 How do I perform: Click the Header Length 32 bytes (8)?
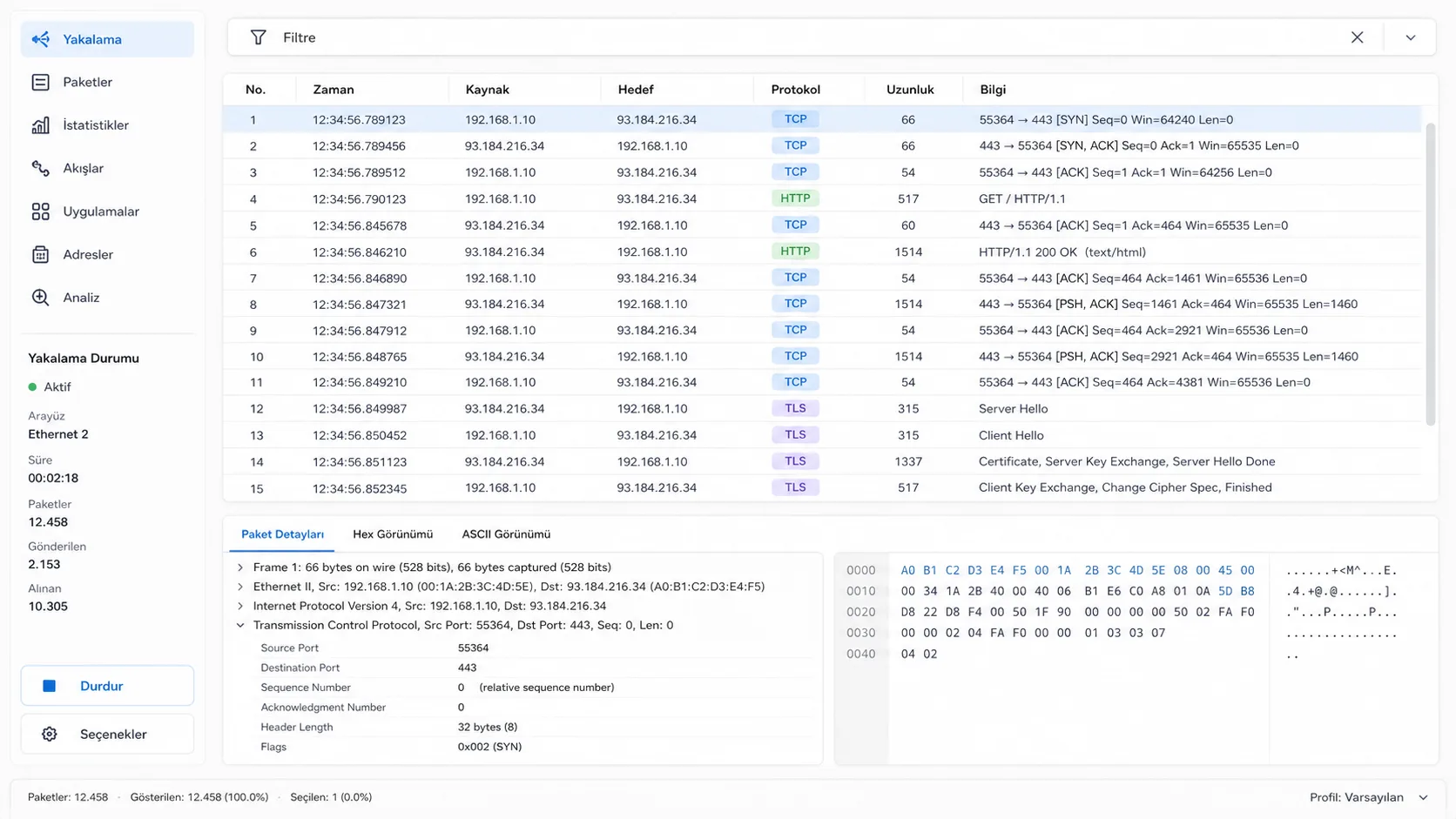[x=487, y=727]
